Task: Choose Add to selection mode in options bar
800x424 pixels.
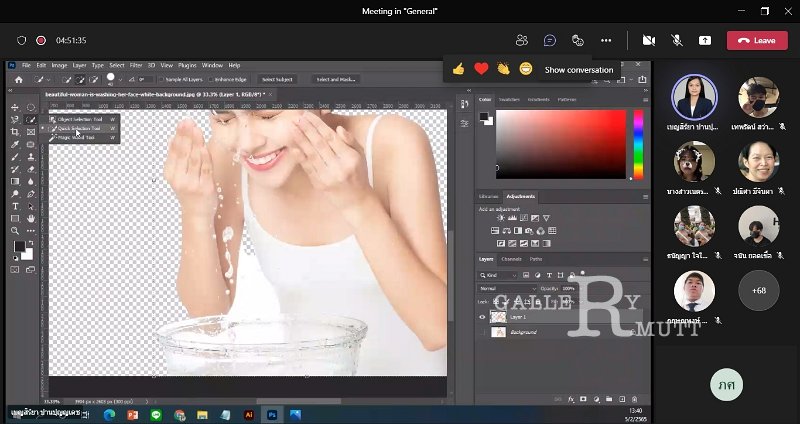Action: point(80,80)
